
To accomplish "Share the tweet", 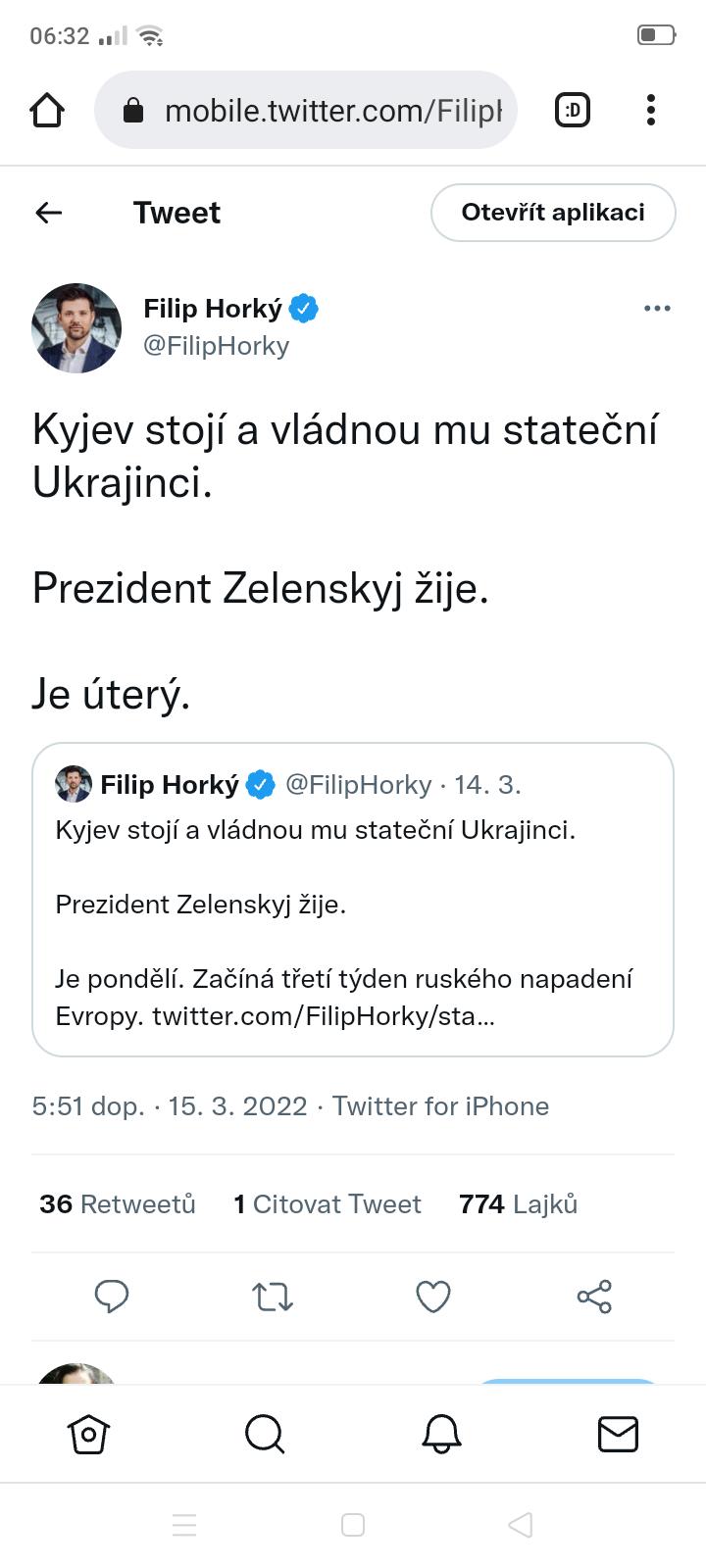I will point(594,1297).
